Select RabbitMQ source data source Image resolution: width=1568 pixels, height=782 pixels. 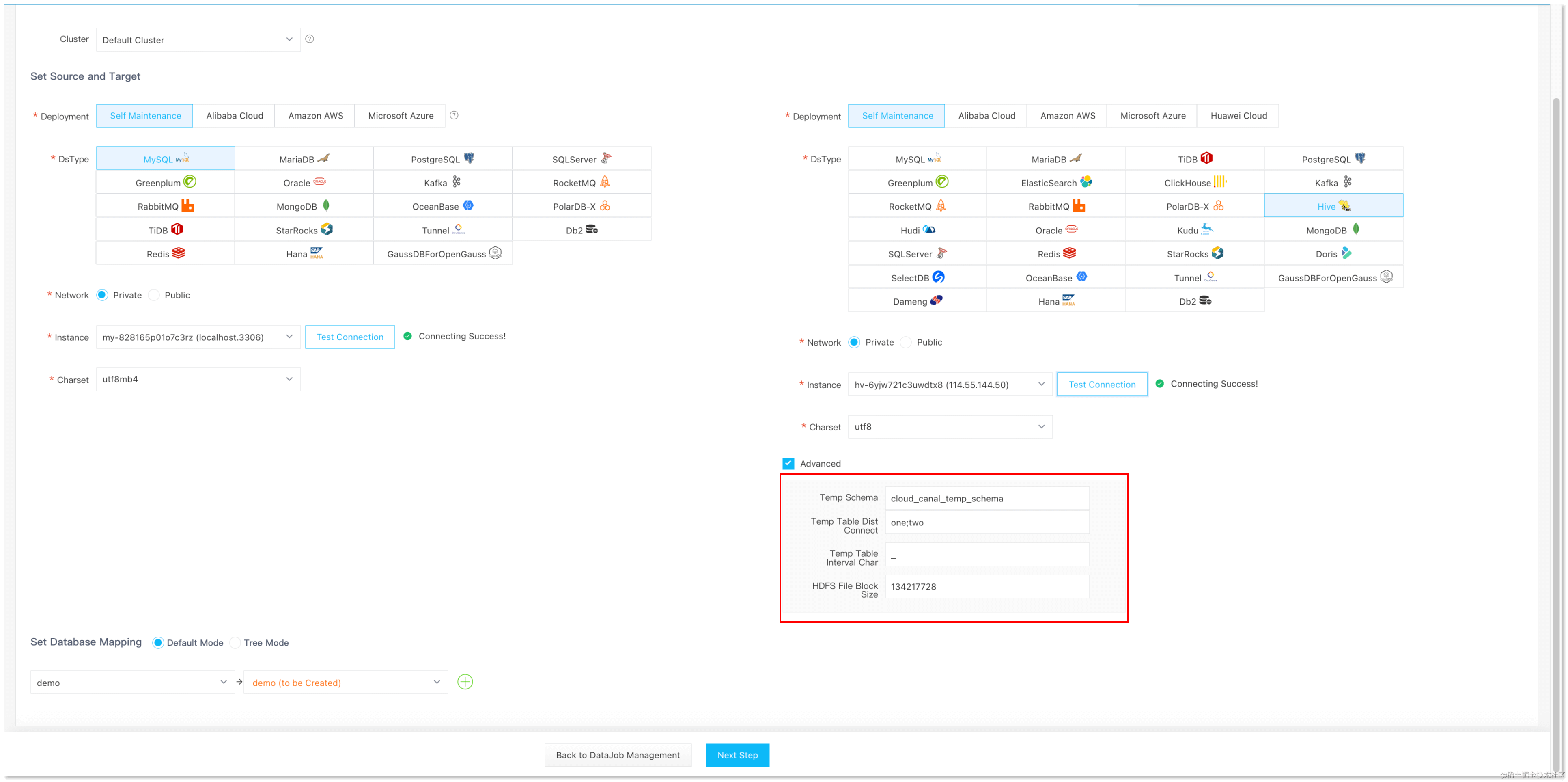coord(165,206)
